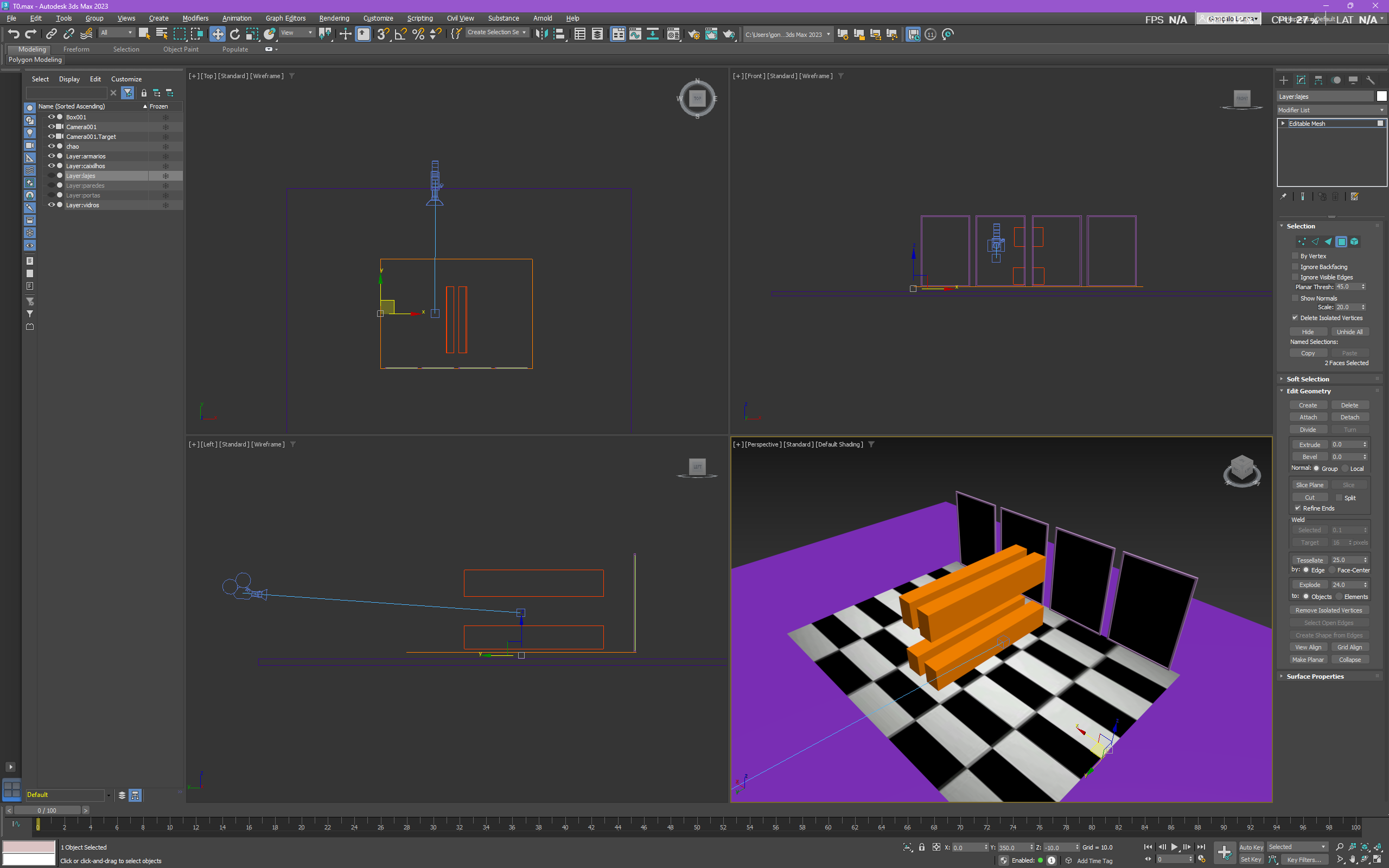This screenshot has height=868, width=1389.
Task: Expand the Soft Selection rollout
Action: [x=1308, y=379]
